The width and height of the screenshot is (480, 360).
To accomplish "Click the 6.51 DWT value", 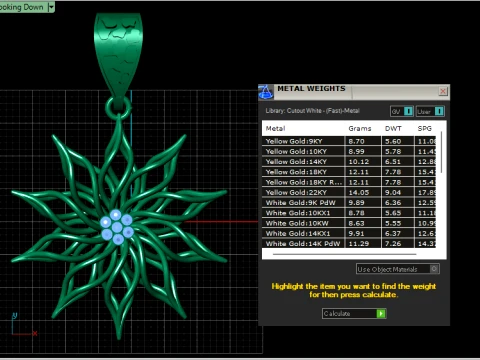I will [393, 162].
